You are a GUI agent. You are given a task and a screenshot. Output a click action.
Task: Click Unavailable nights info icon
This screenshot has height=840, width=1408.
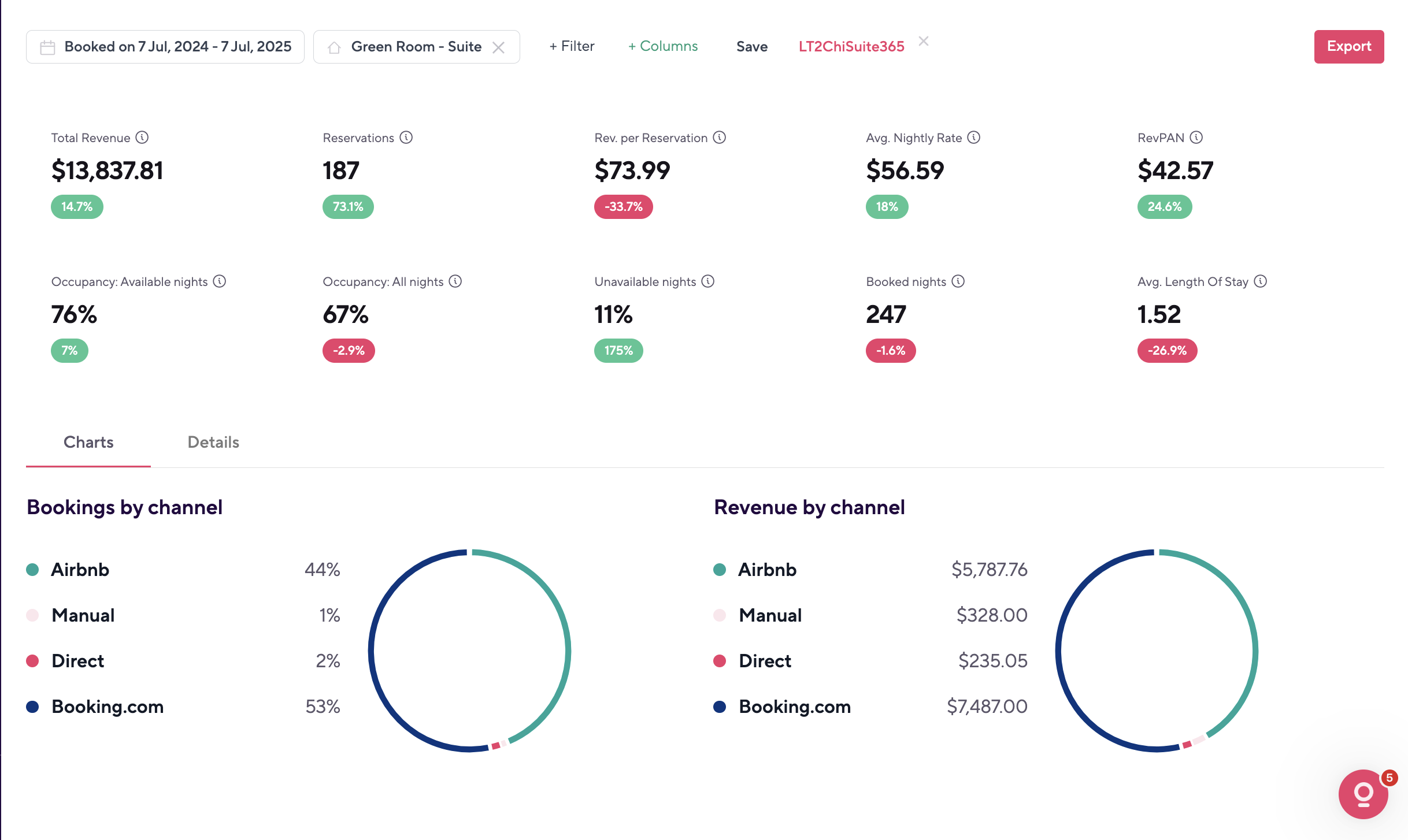click(708, 281)
